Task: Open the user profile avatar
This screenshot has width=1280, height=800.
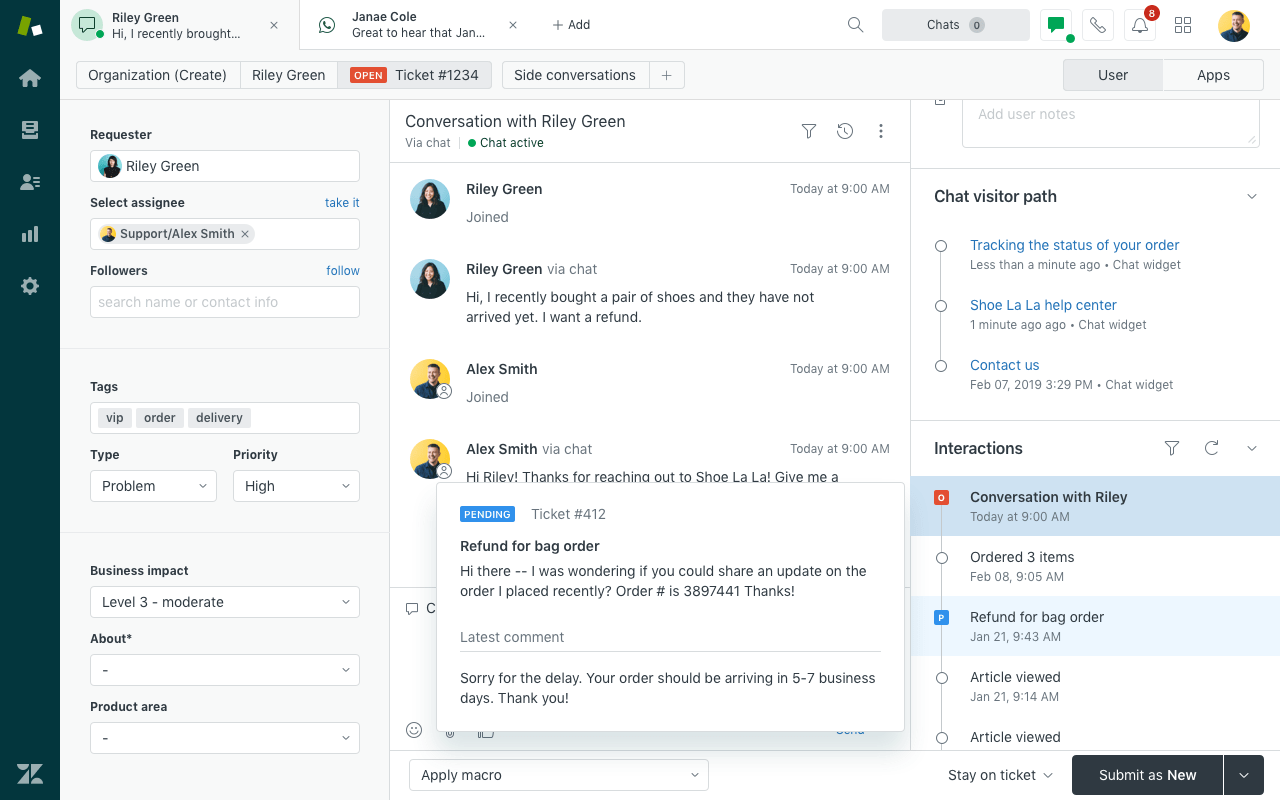Action: point(1234,25)
